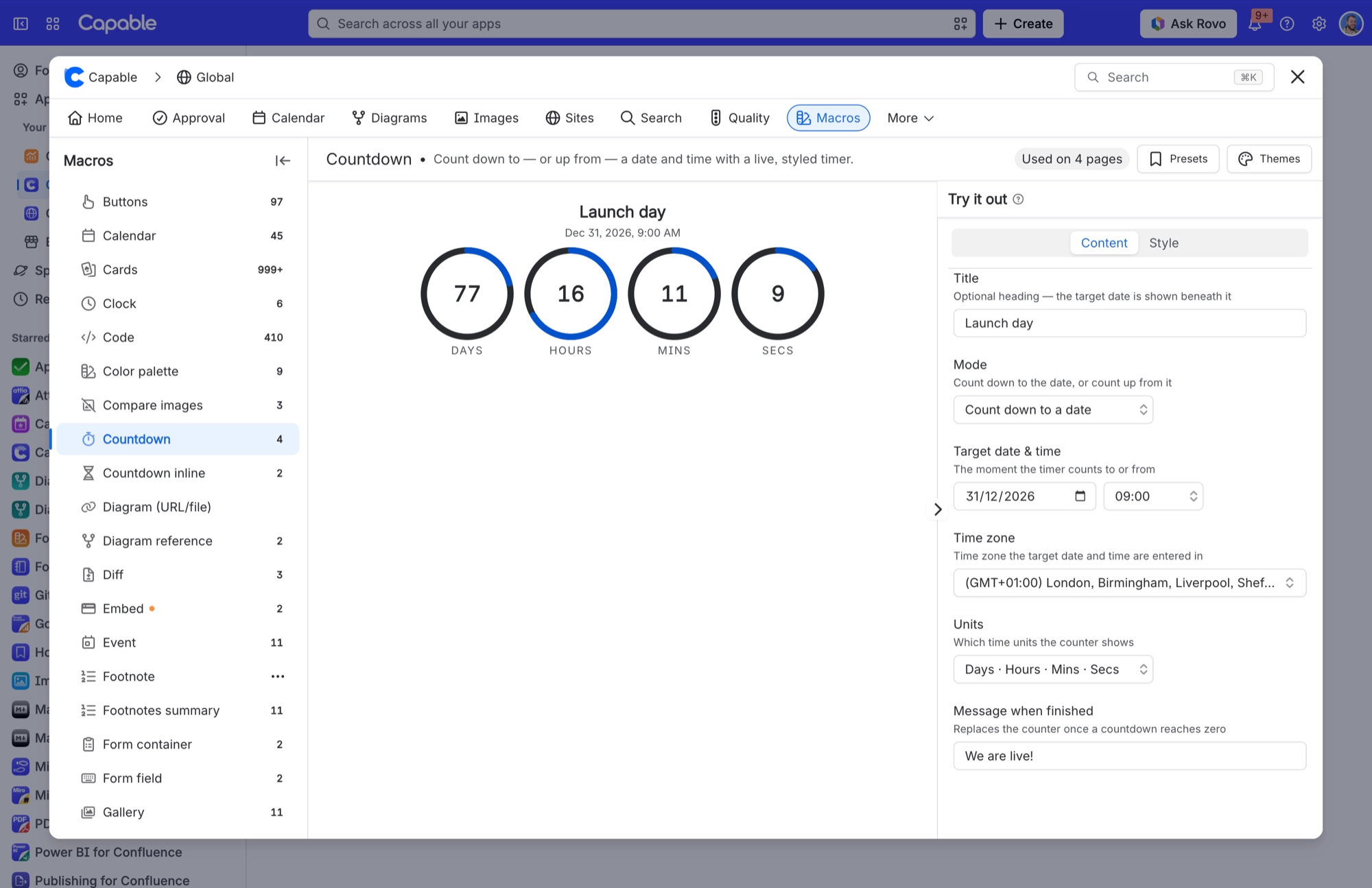Viewport: 1372px width, 888px height.
Task: Open the Calendar tab in top navigation
Action: (288, 118)
